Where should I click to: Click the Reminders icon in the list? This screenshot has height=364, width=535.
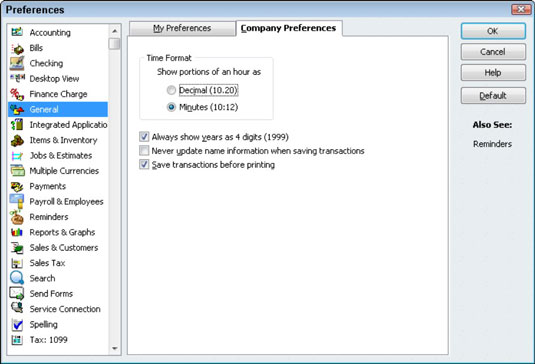click(17, 217)
